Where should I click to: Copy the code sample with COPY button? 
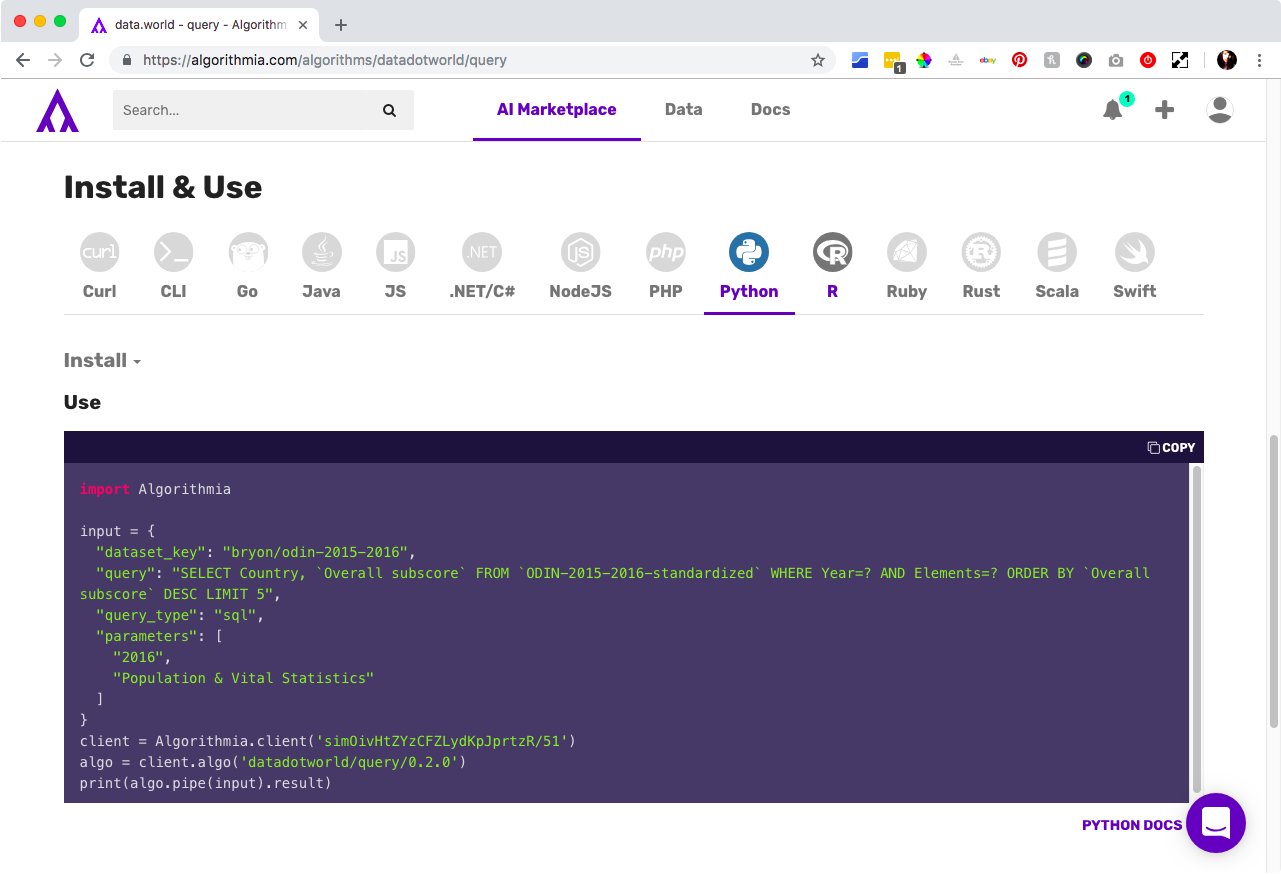tap(1171, 447)
